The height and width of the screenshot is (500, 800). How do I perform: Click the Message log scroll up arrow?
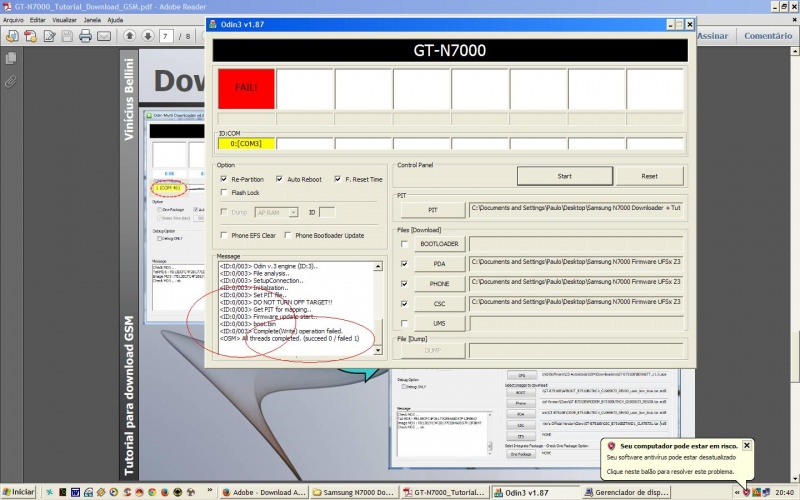point(378,266)
